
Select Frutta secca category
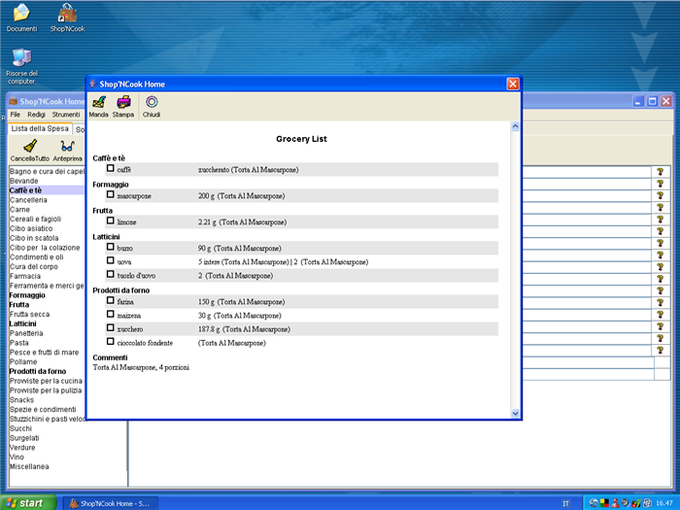pos(29,314)
